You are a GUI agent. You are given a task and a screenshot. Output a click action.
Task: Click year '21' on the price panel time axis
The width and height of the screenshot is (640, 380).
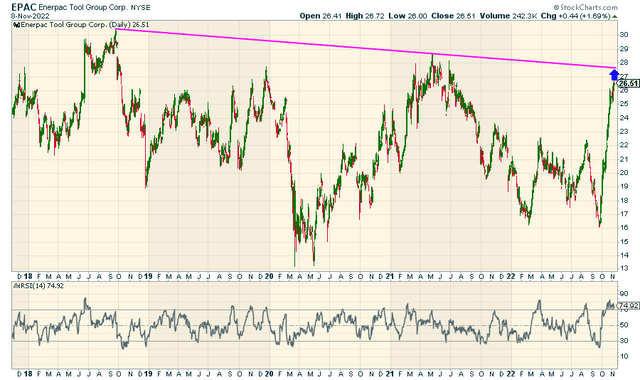coord(390,276)
